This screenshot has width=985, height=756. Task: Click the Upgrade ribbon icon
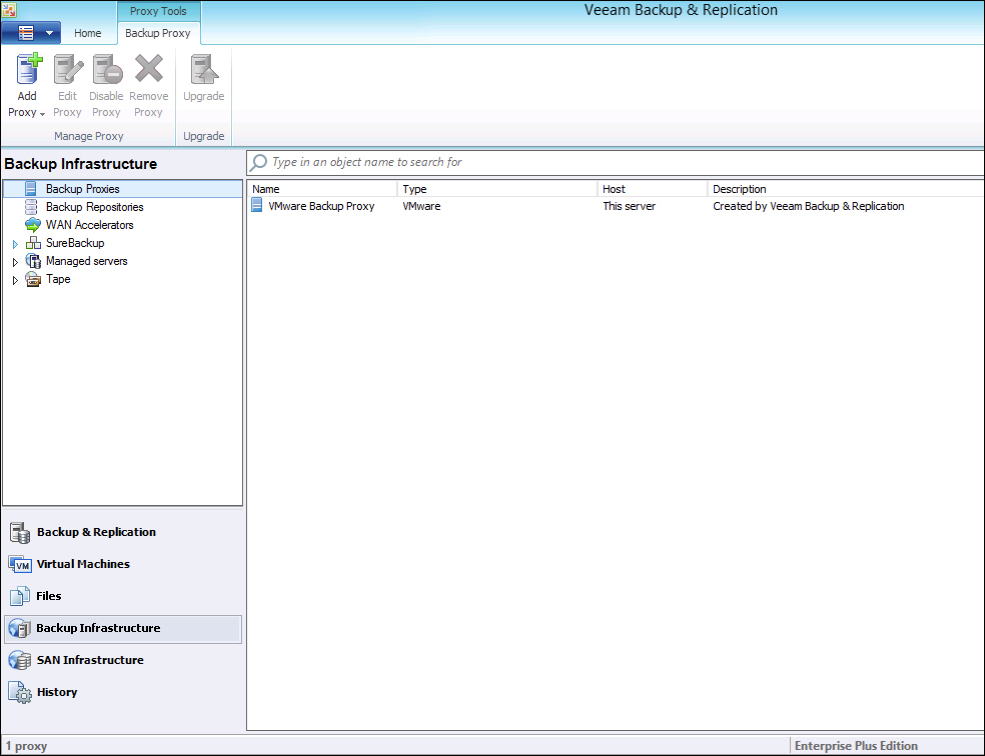click(204, 70)
